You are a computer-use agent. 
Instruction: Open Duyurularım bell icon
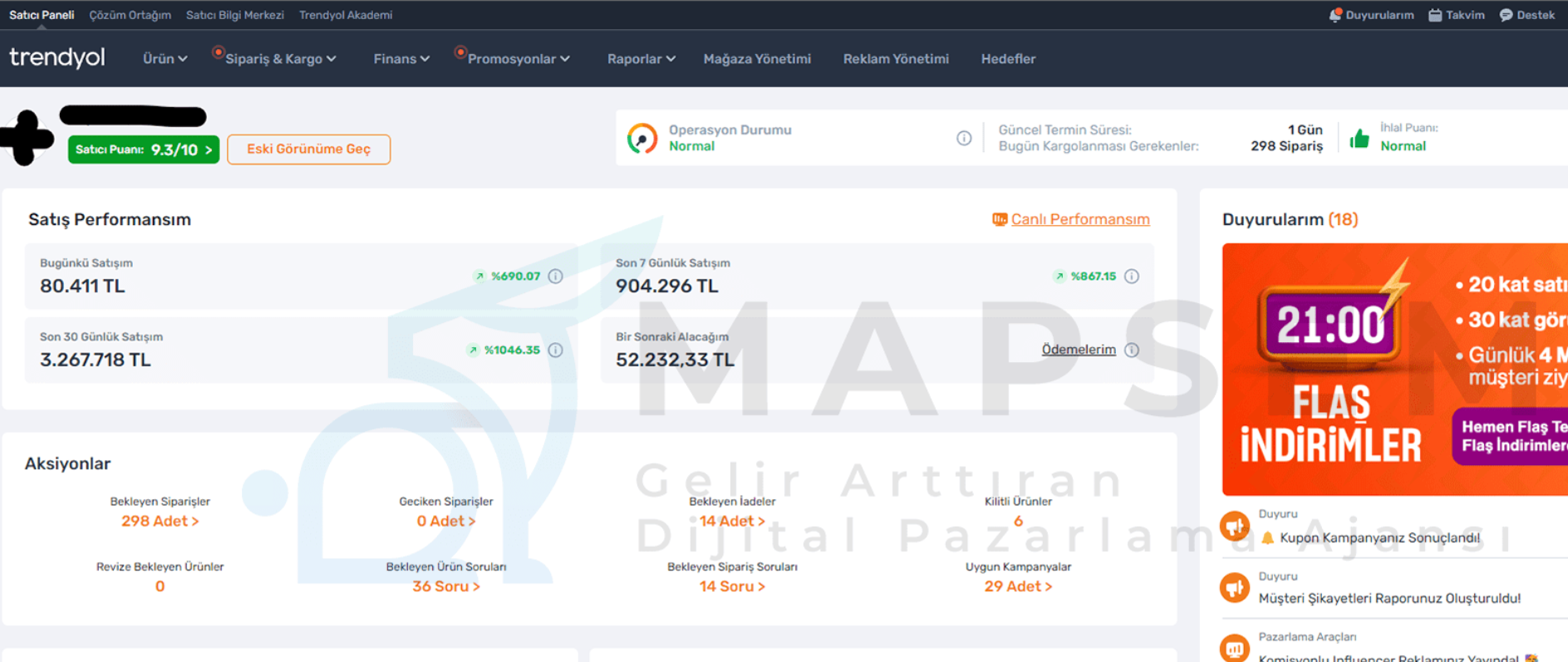pyautogui.click(x=1335, y=15)
